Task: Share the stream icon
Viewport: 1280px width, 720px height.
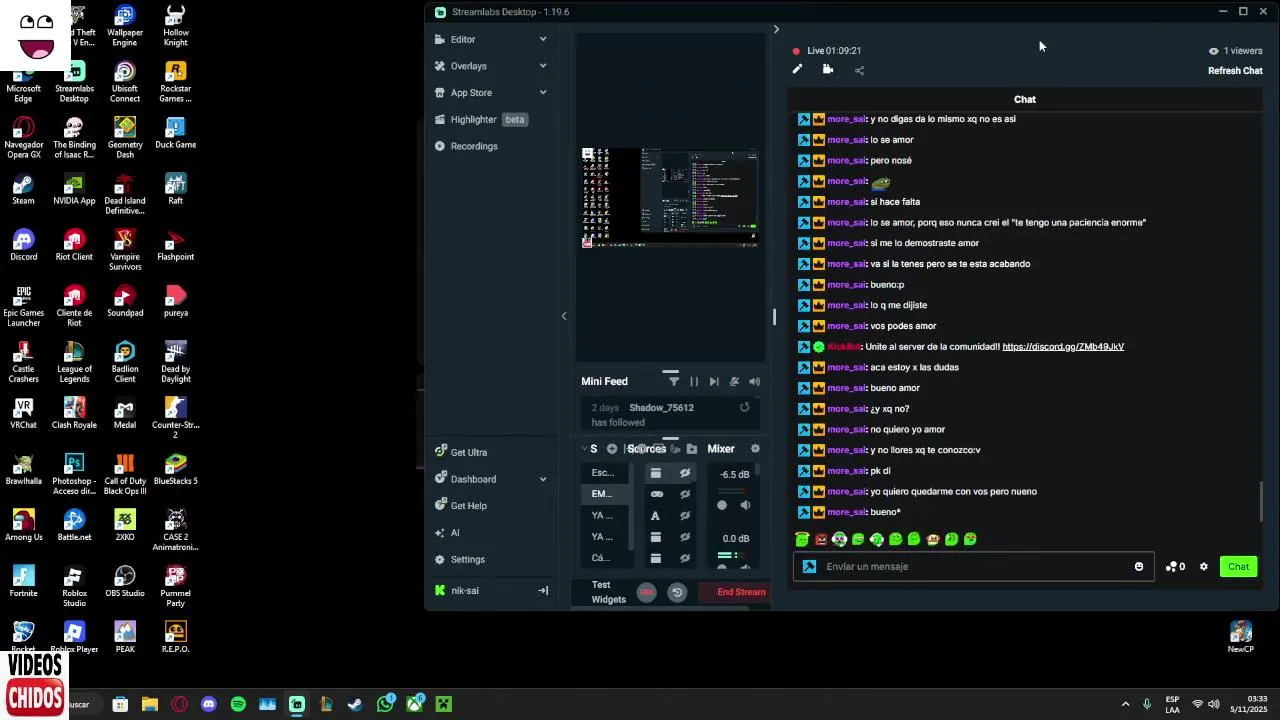Action: [x=859, y=70]
